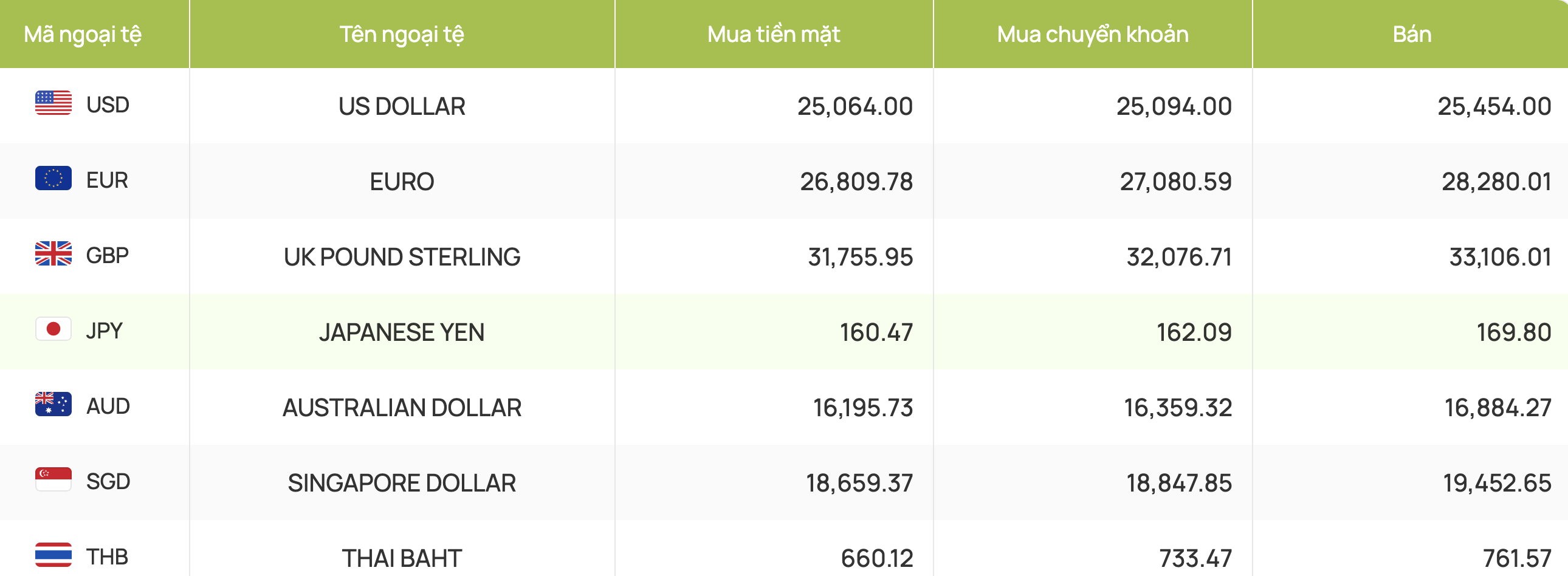Image resolution: width=1568 pixels, height=576 pixels.
Task: Click GBP cash buy rate 31,755.95
Action: [860, 256]
